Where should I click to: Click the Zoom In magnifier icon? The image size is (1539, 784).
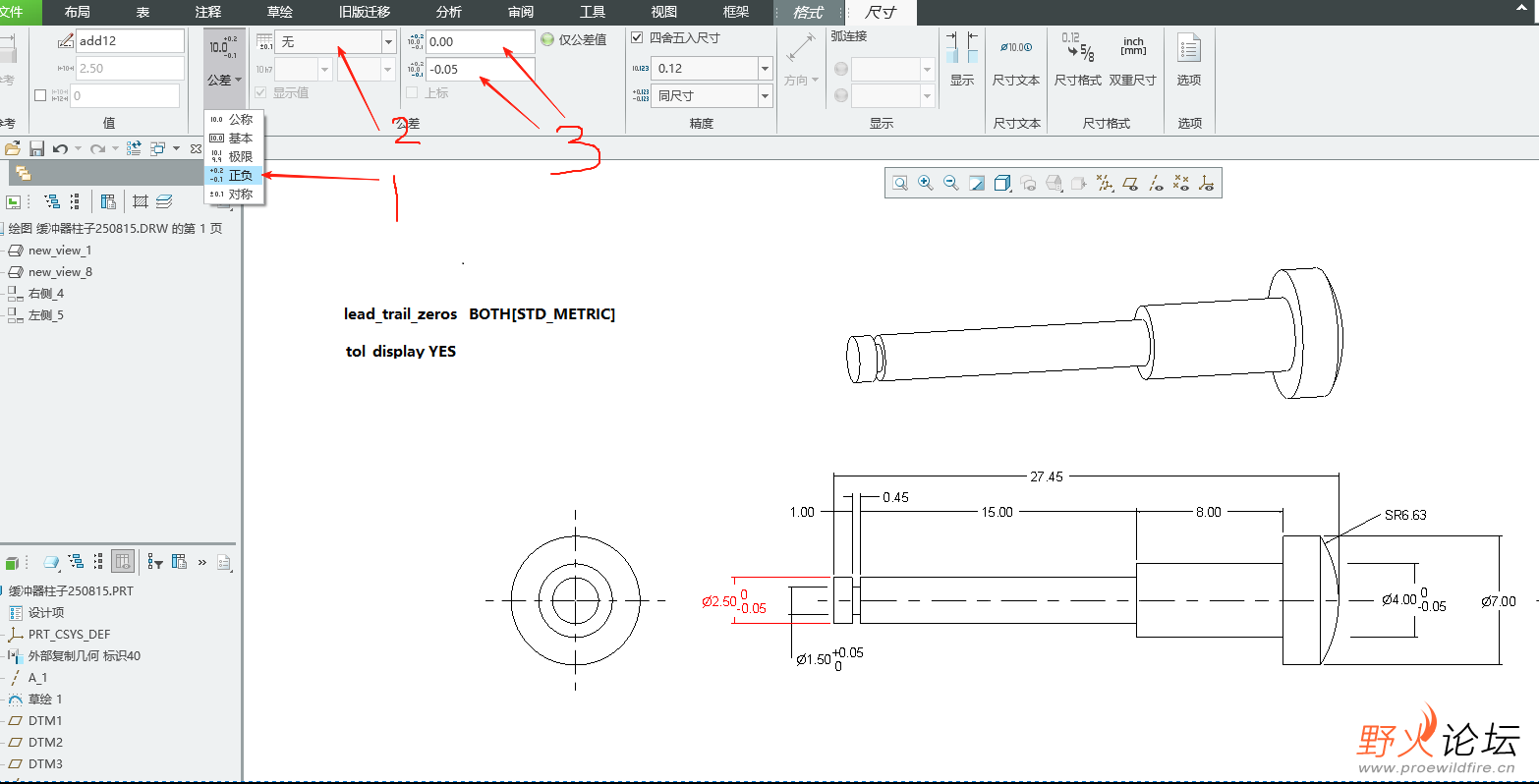pos(925,184)
